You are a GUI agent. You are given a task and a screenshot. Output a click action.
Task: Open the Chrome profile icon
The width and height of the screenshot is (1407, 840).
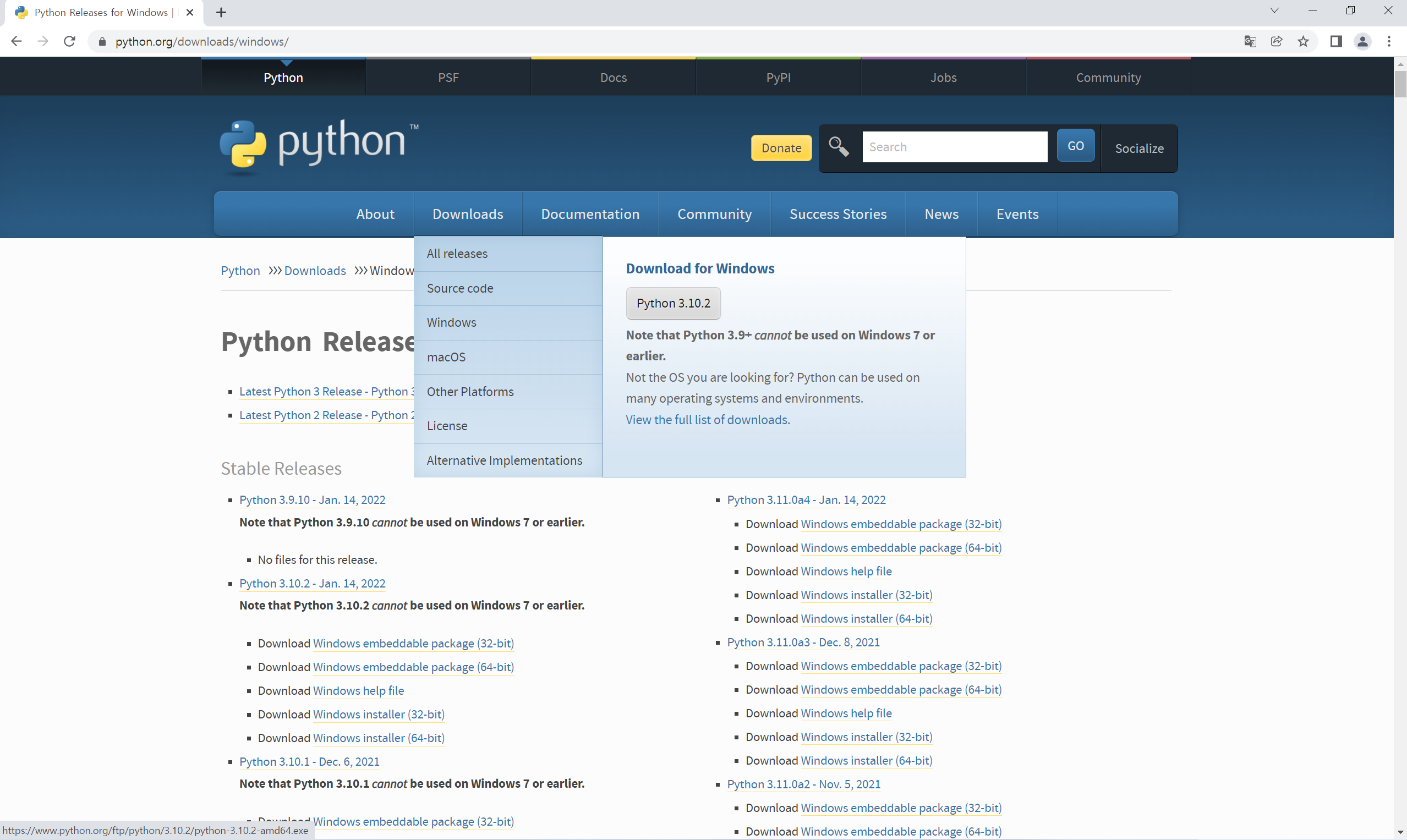(x=1363, y=41)
